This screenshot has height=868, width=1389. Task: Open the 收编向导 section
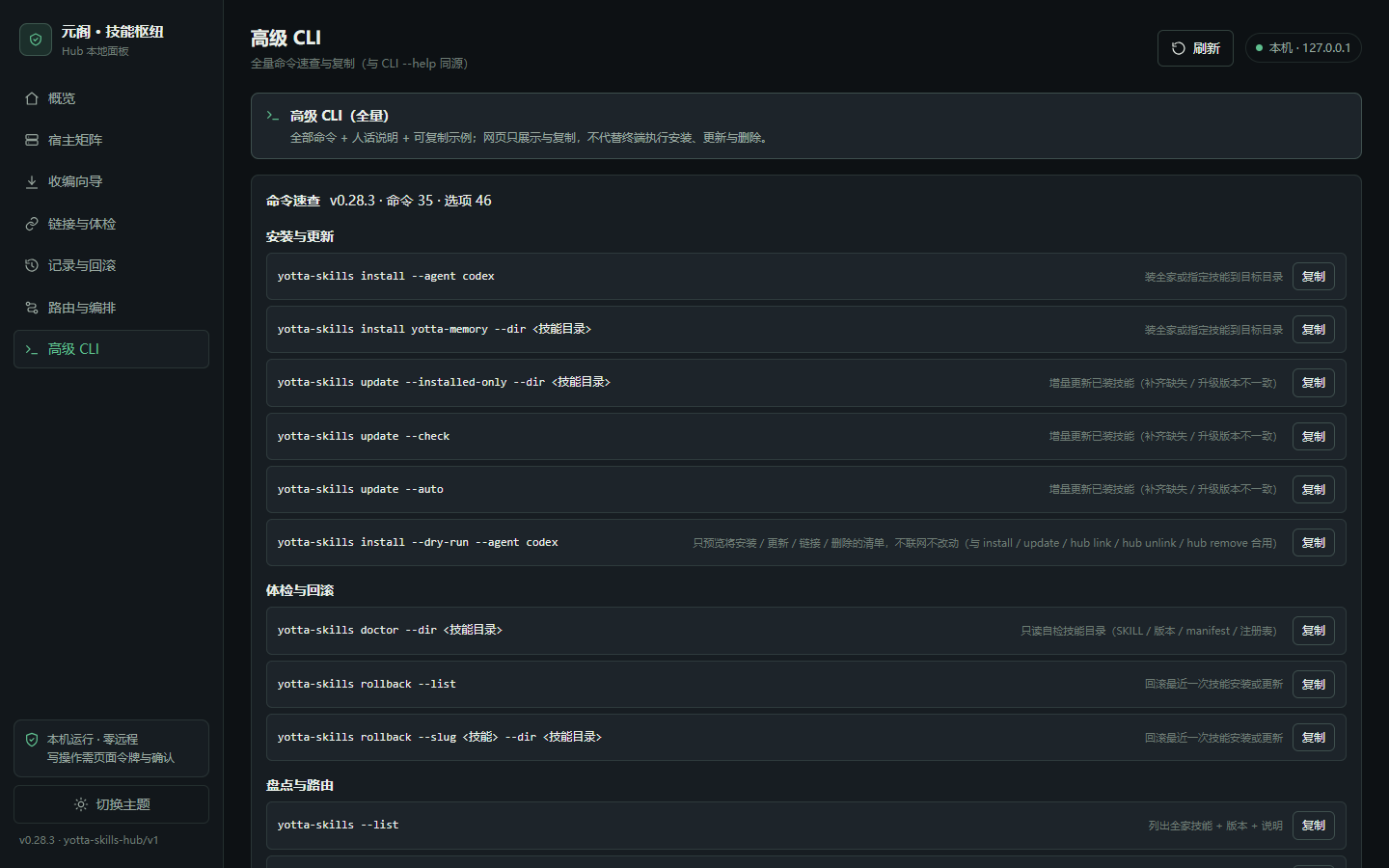click(x=111, y=181)
